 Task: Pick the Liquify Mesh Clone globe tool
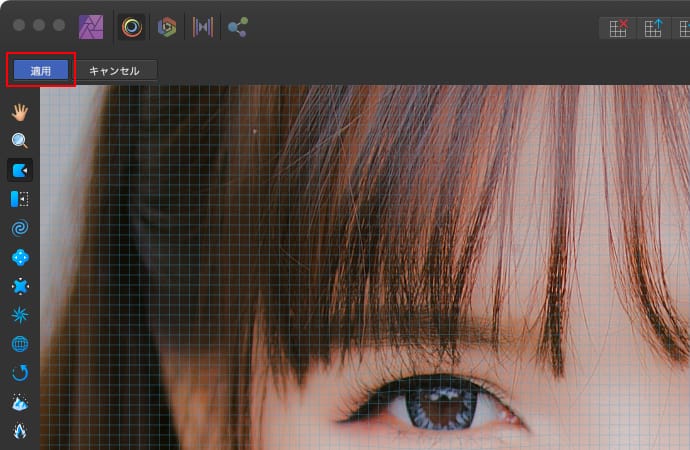[x=20, y=344]
